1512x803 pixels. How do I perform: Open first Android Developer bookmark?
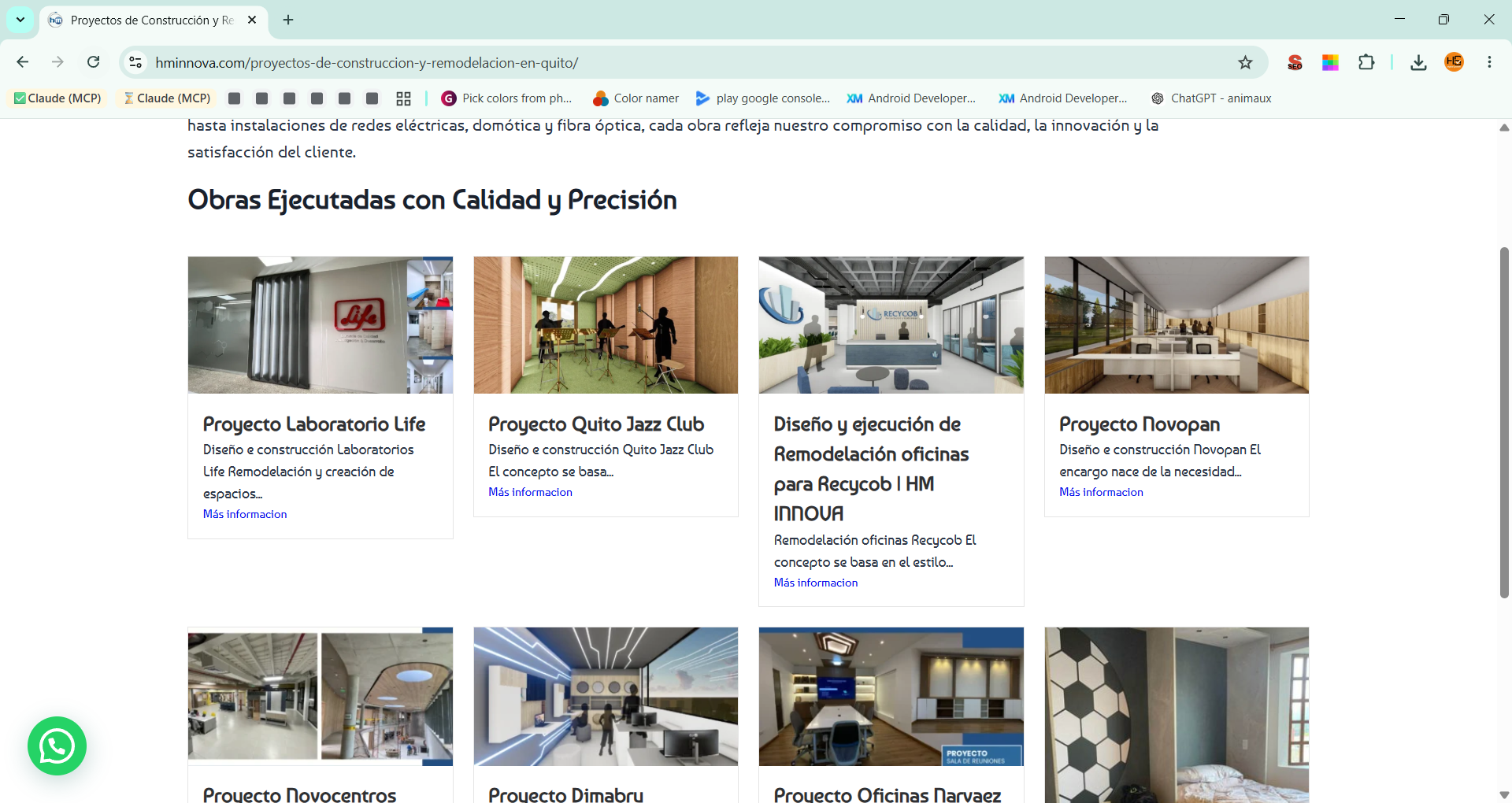911,98
